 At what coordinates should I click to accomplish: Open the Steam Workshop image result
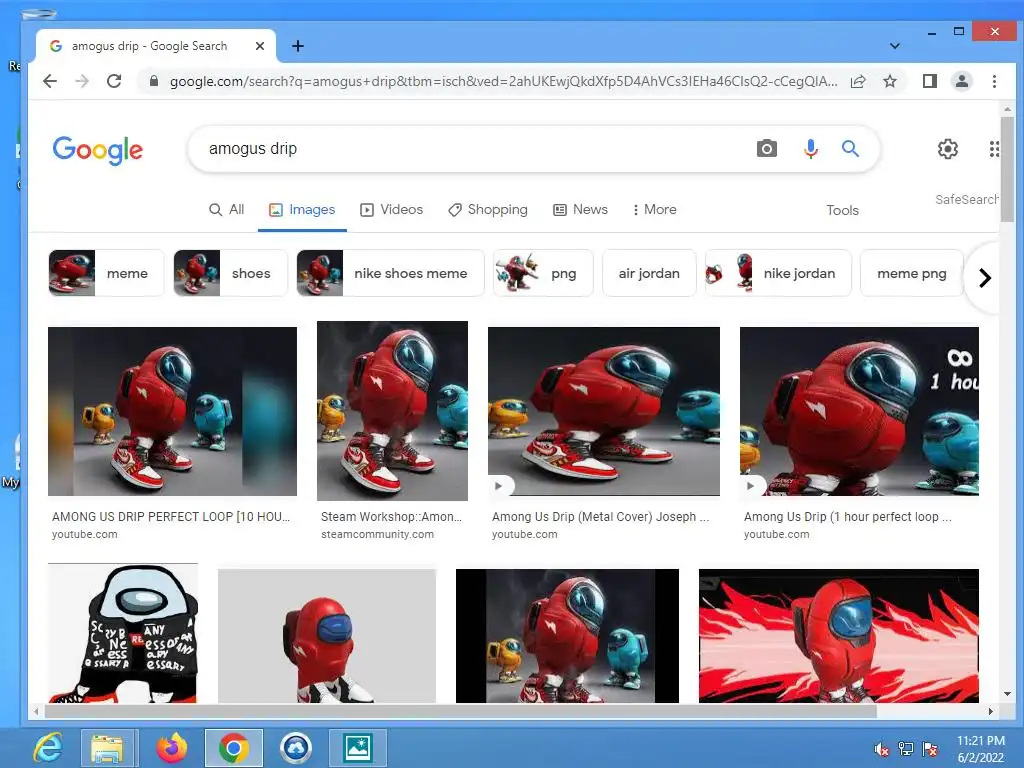click(392, 411)
